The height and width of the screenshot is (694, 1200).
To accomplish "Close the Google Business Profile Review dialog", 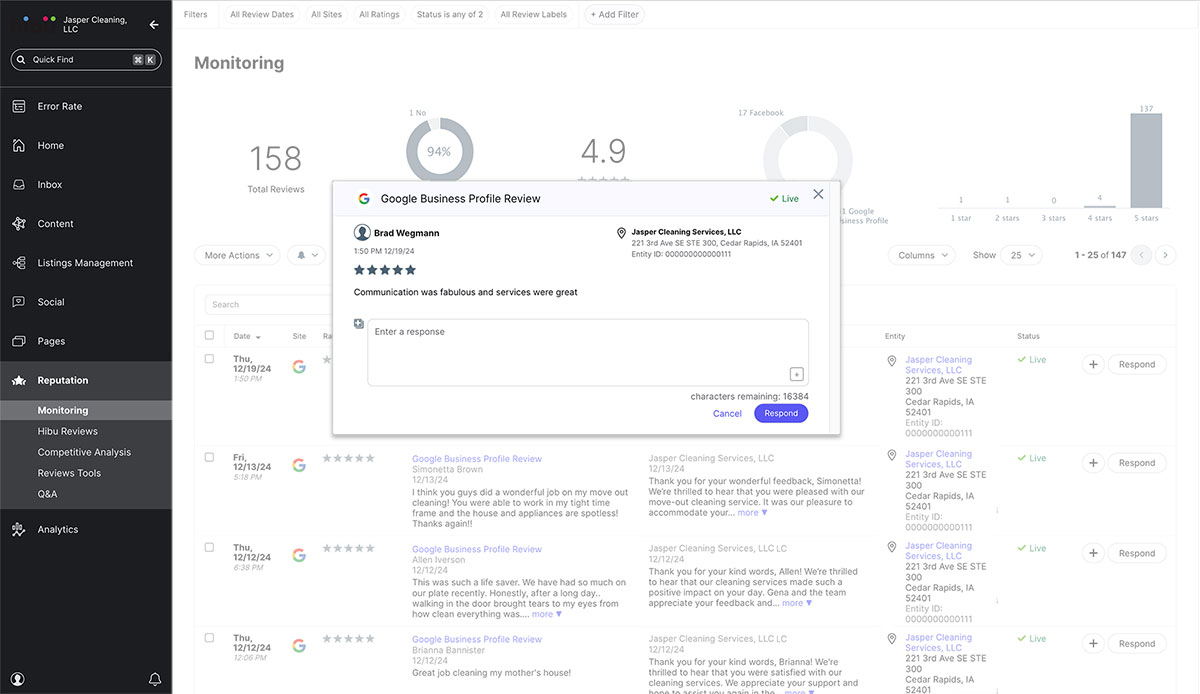I will click(818, 194).
